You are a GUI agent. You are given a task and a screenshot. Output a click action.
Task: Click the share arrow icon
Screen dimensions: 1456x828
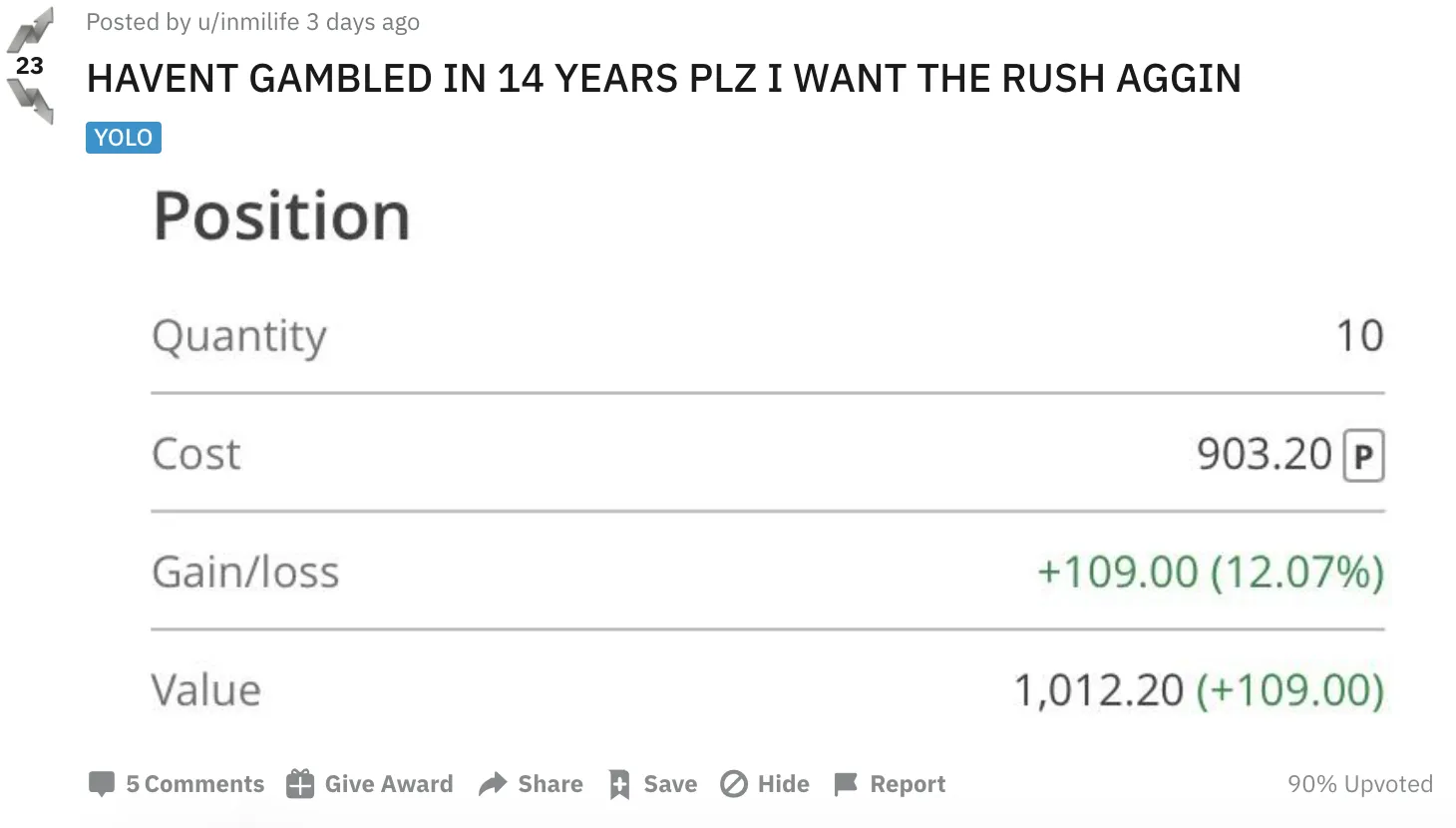coord(494,784)
